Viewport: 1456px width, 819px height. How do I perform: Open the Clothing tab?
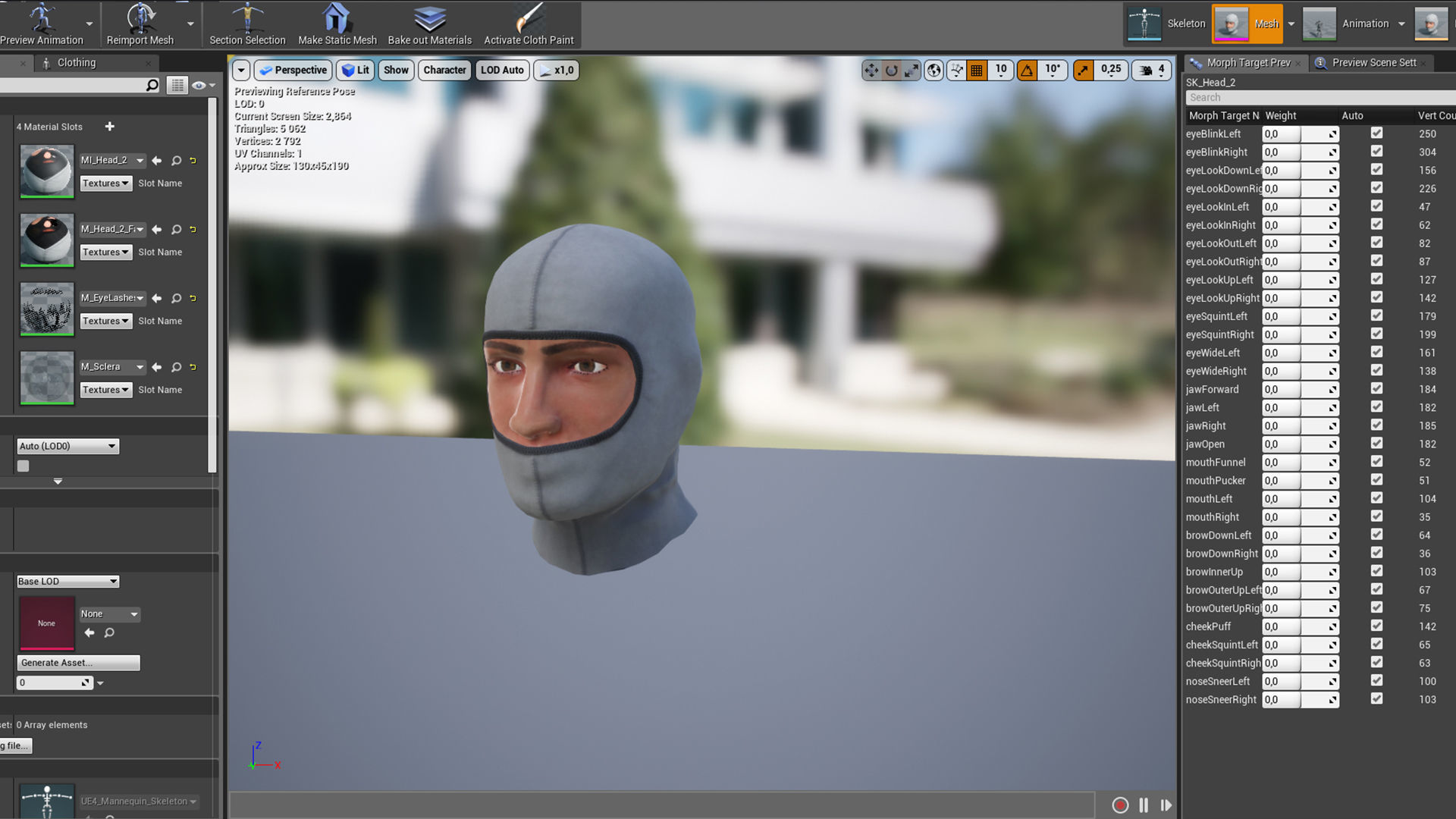77,63
